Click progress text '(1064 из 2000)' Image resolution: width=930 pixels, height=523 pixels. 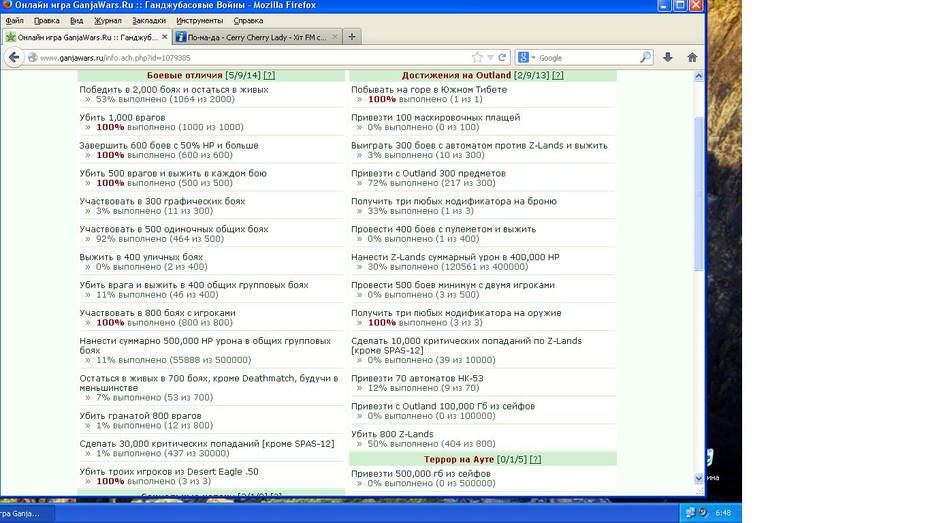tap(199, 99)
